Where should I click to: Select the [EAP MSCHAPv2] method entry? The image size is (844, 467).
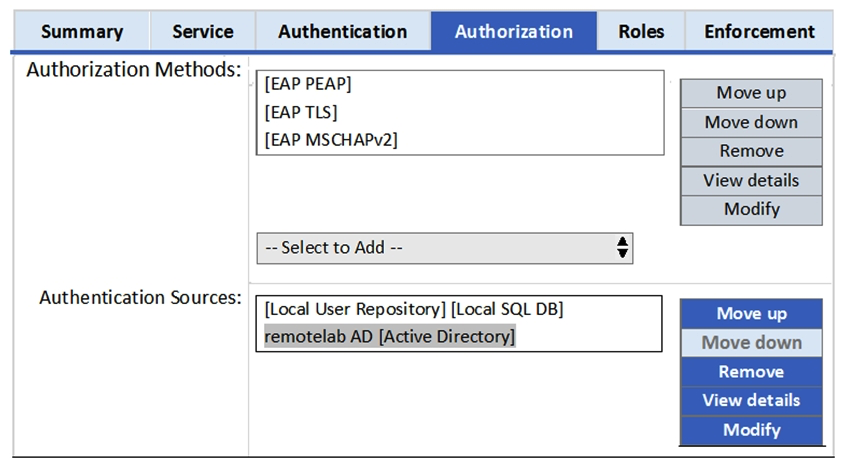(331, 140)
